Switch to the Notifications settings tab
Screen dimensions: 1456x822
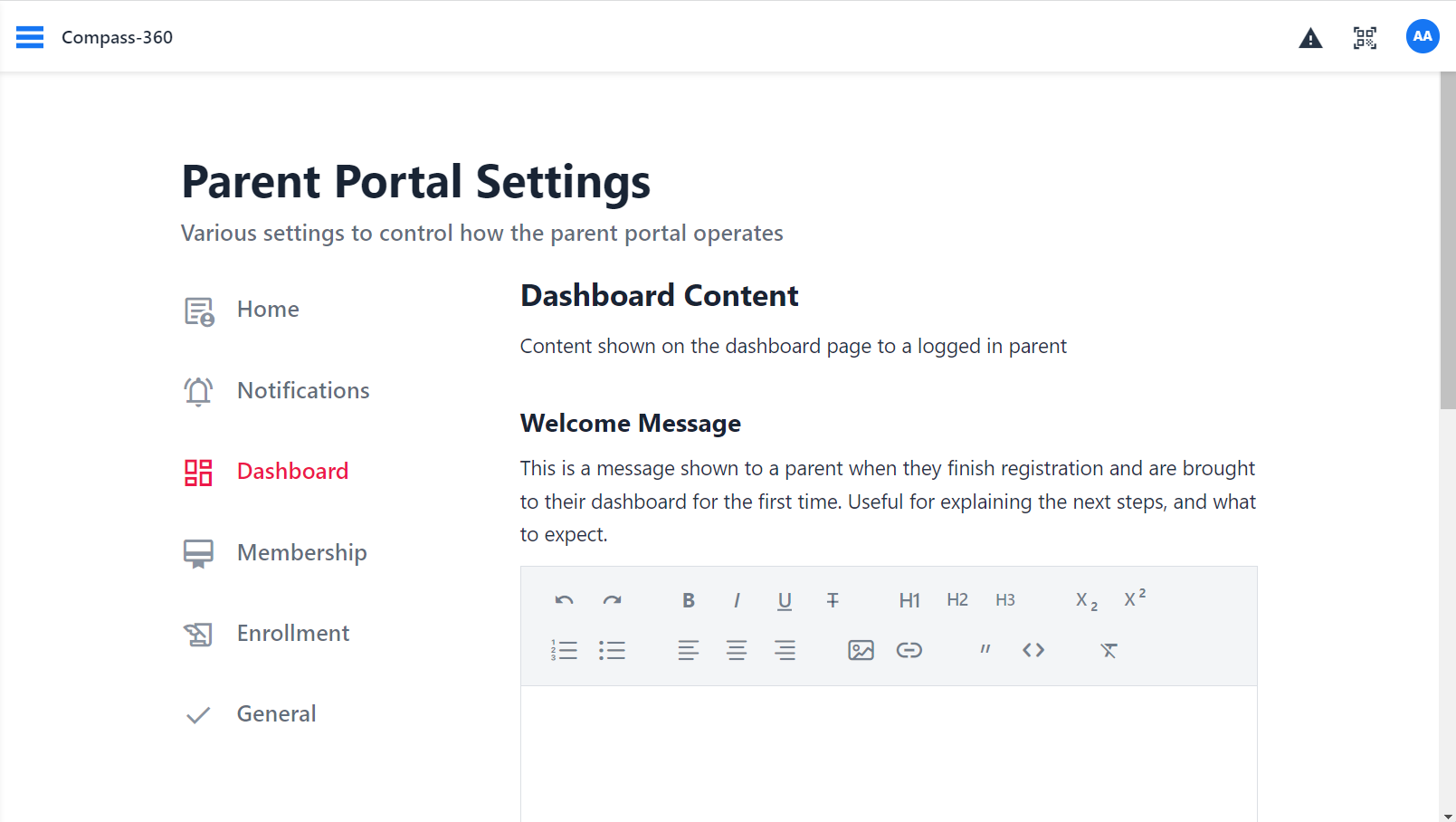pos(302,390)
